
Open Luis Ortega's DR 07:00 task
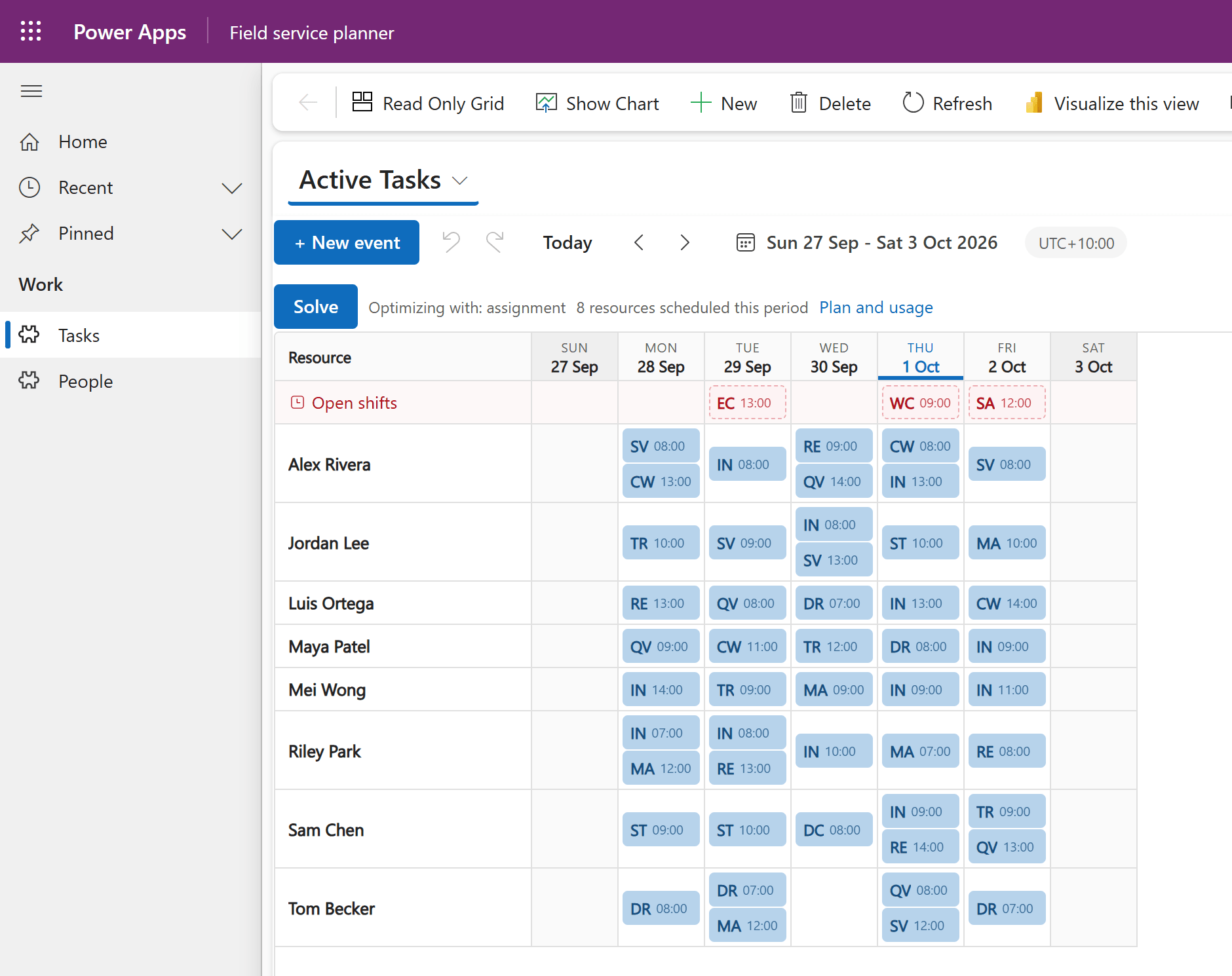834,603
